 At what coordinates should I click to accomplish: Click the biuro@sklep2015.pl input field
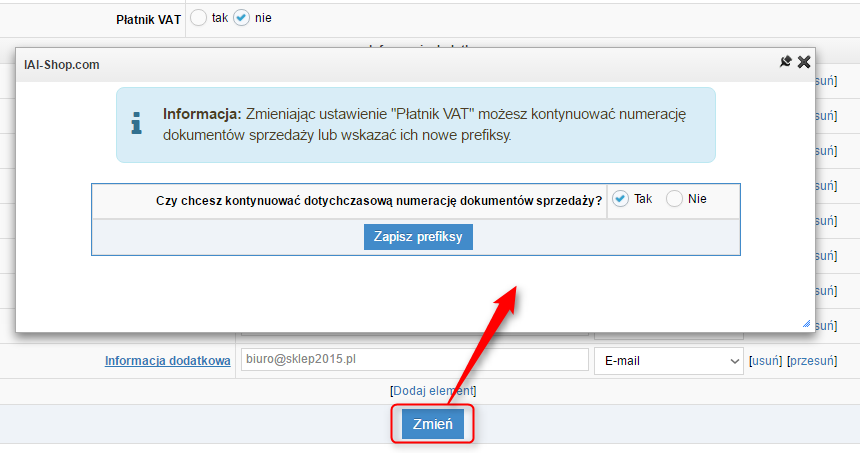[415, 360]
